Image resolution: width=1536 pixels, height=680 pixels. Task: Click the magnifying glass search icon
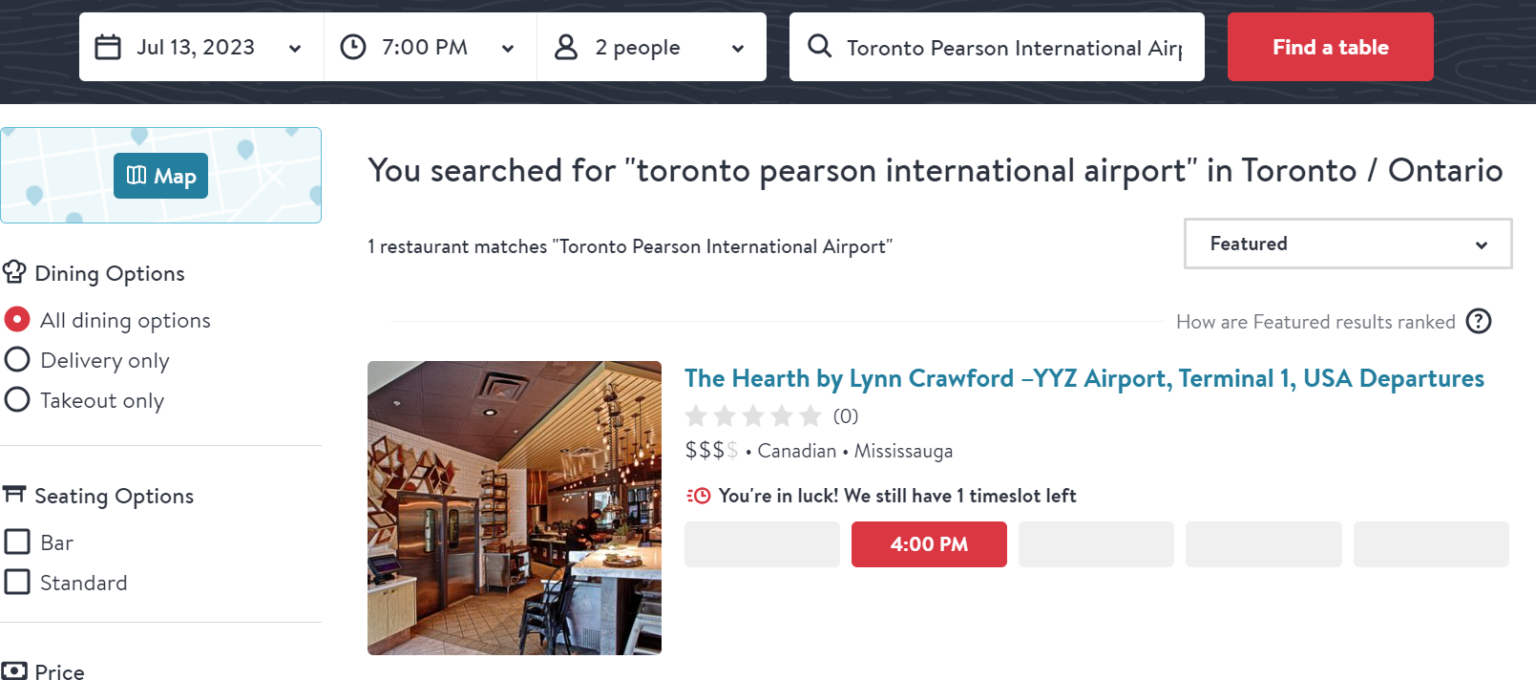[820, 46]
